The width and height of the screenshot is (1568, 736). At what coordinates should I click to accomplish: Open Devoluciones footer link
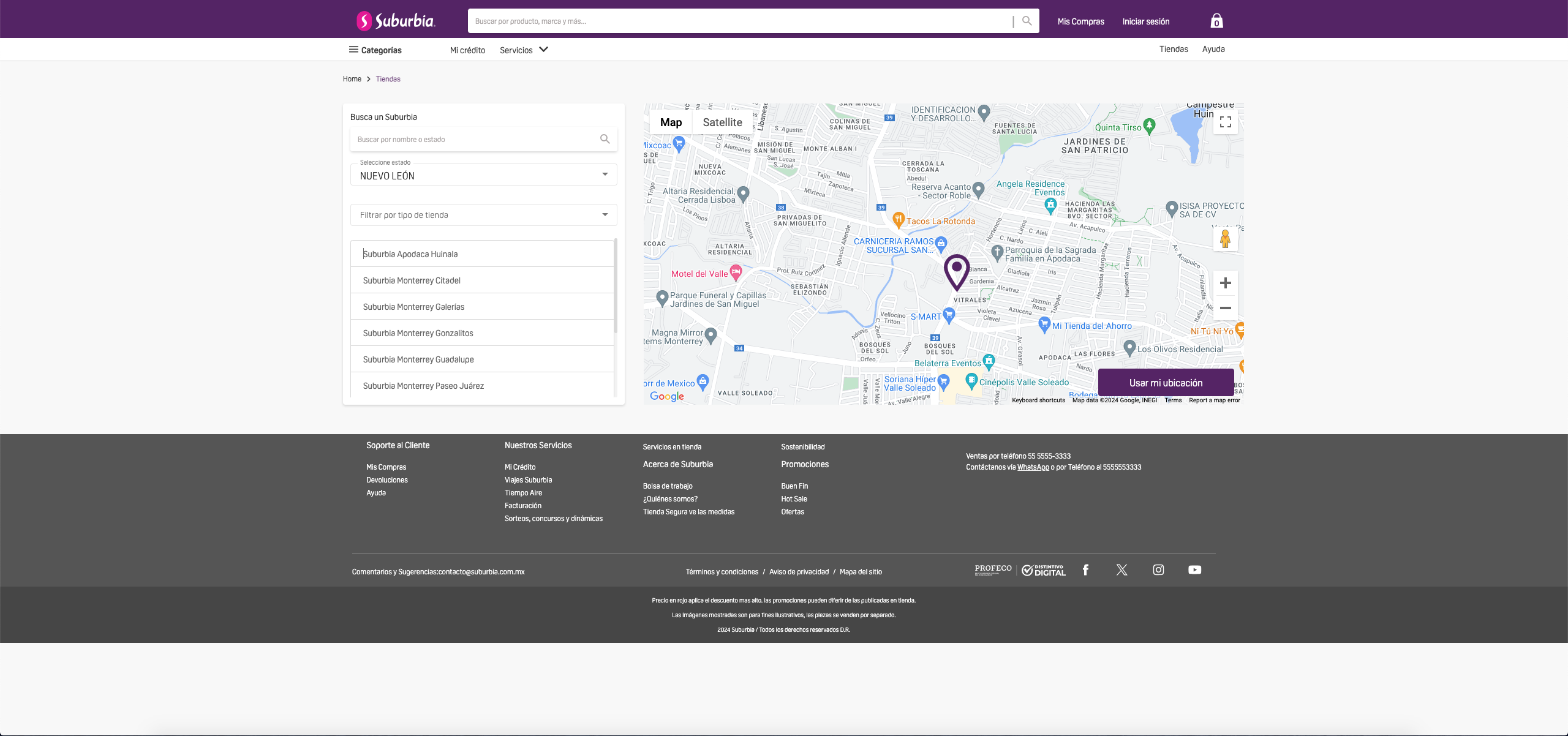387,480
